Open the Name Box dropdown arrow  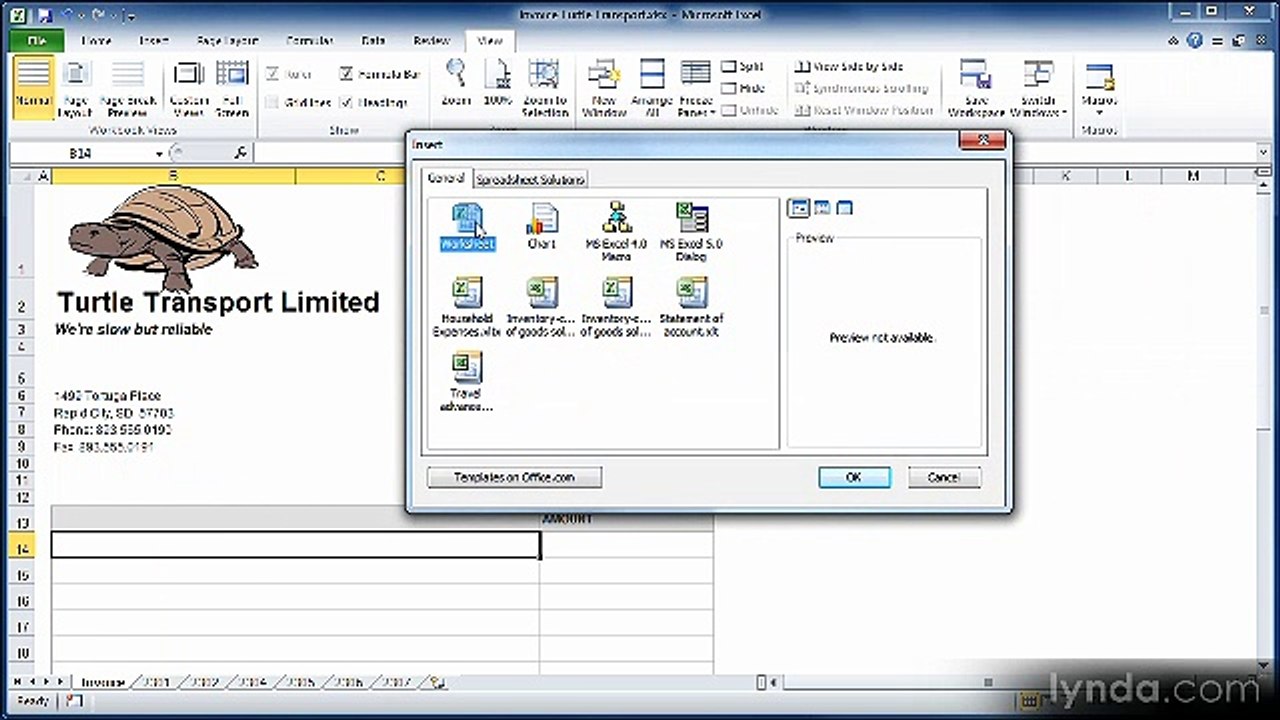point(160,154)
